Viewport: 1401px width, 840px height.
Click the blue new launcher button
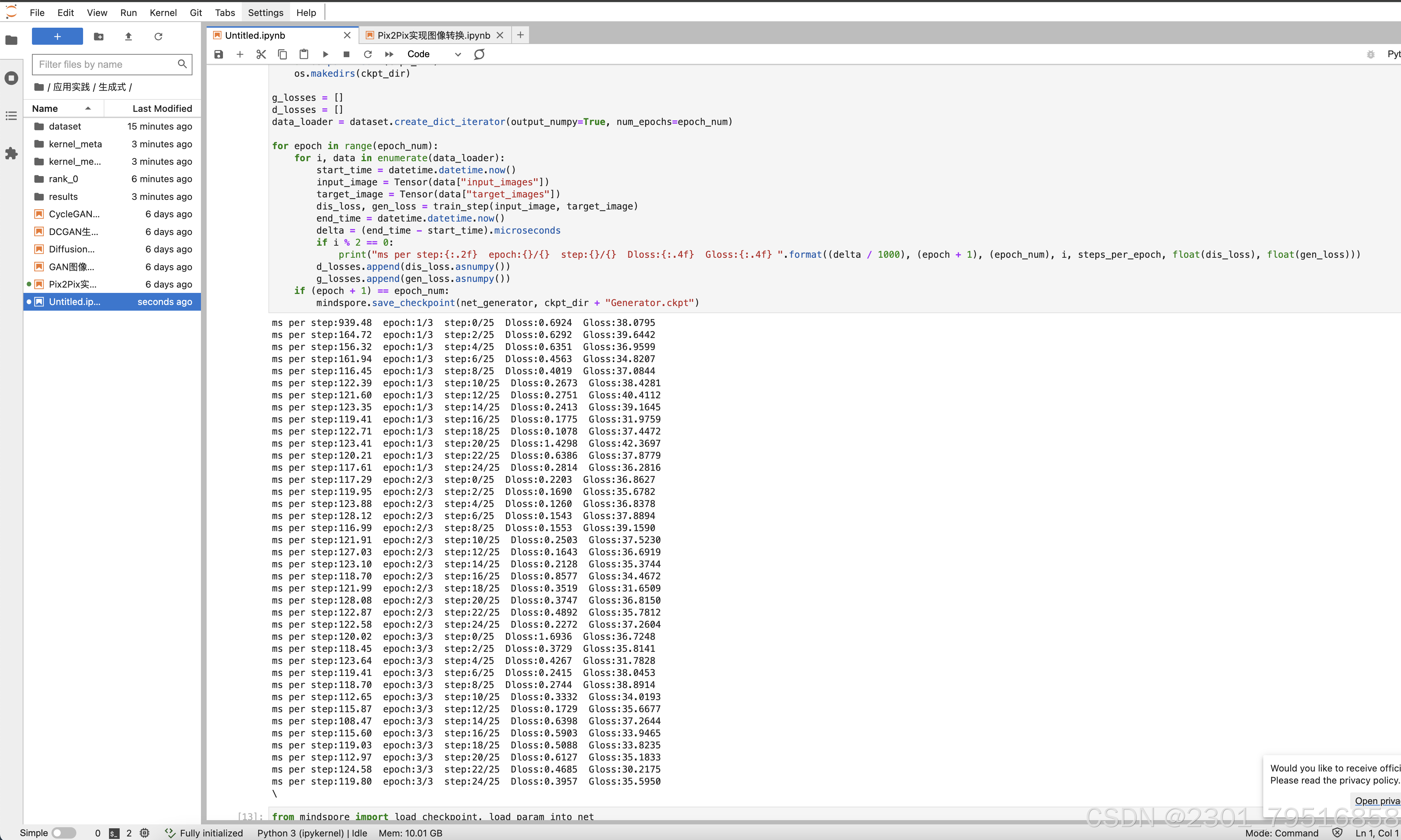pyautogui.click(x=57, y=37)
